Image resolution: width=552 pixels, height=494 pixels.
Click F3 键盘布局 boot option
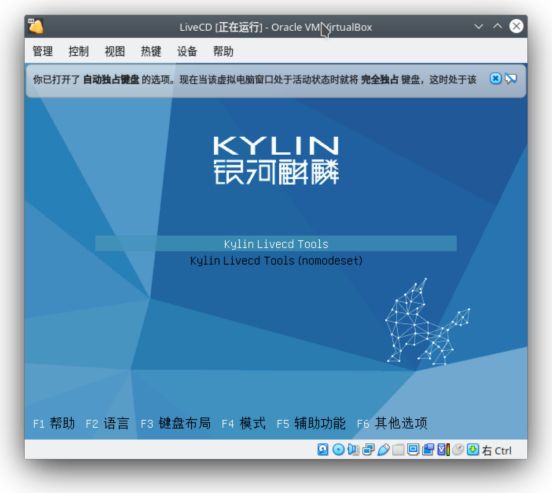click(175, 423)
